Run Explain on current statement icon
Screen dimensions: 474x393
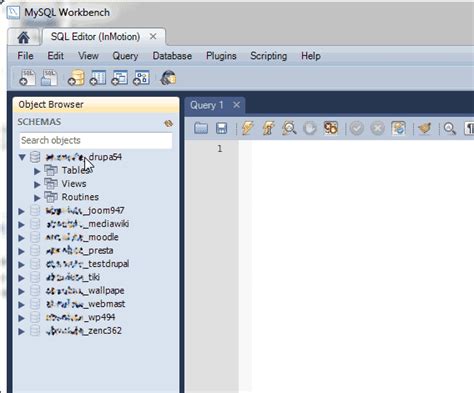point(289,128)
